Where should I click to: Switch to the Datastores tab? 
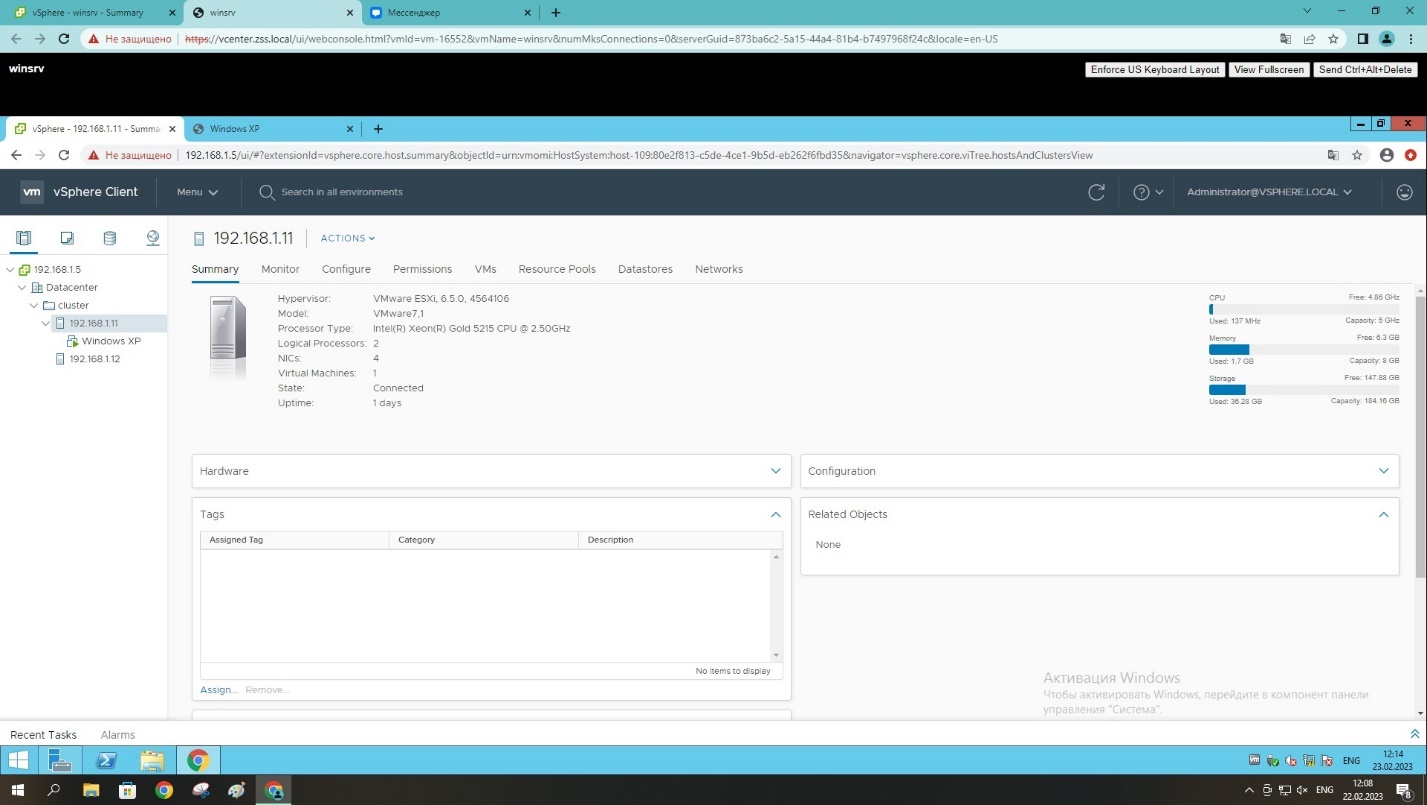pyautogui.click(x=645, y=269)
